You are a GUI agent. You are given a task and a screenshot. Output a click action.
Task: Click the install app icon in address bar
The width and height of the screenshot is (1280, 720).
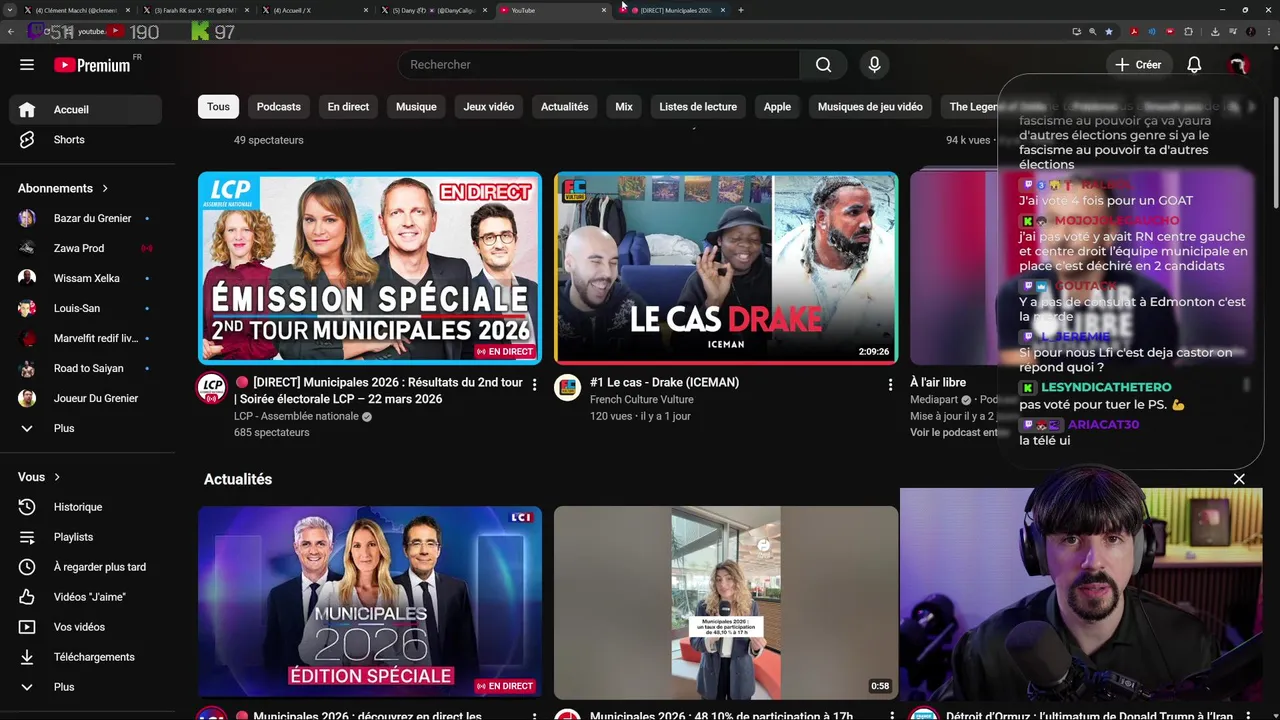tap(1077, 32)
